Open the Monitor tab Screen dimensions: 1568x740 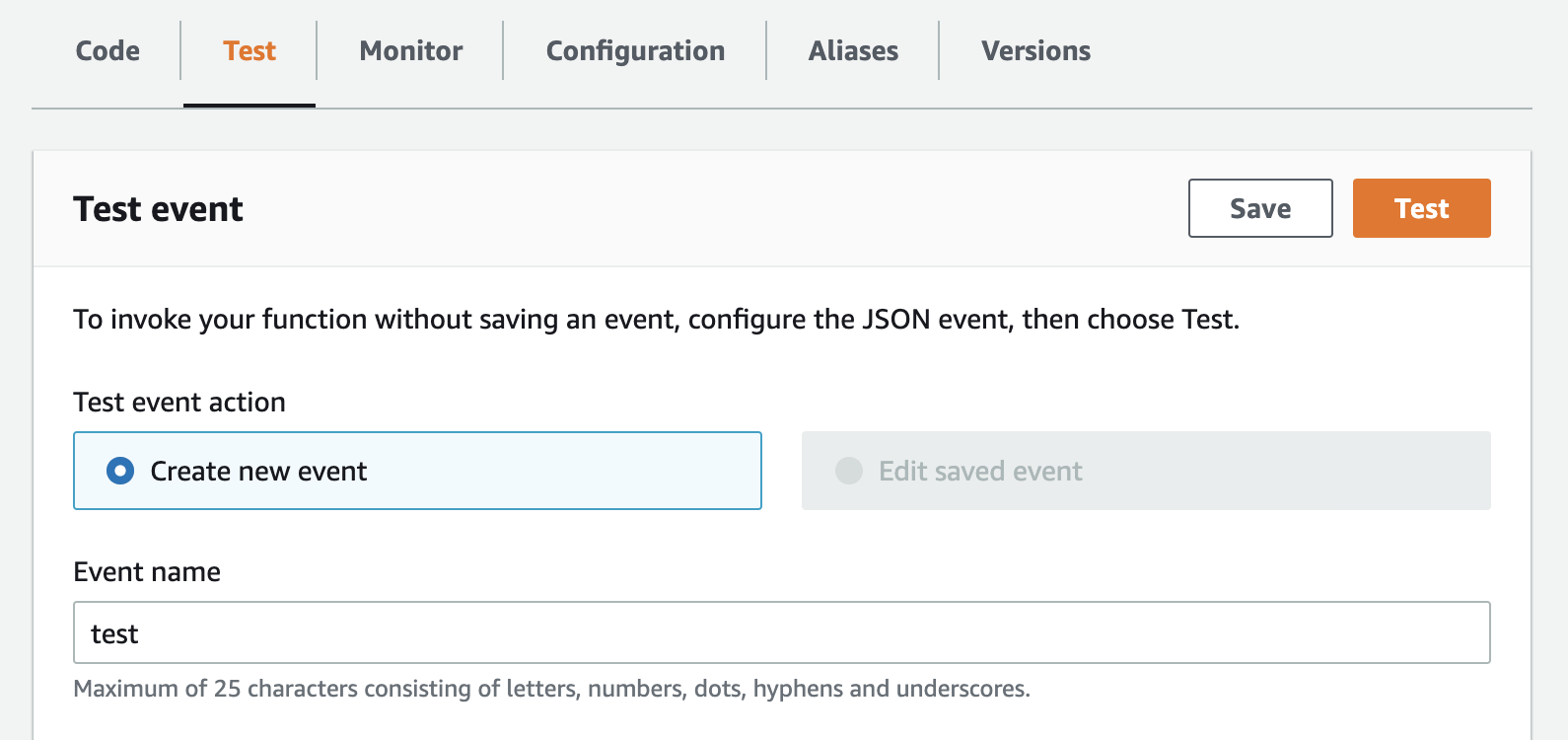tap(410, 51)
